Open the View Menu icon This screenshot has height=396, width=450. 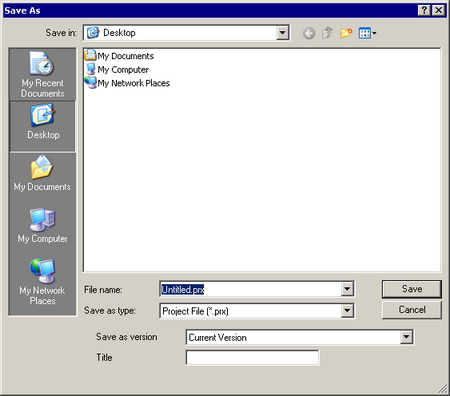367,33
